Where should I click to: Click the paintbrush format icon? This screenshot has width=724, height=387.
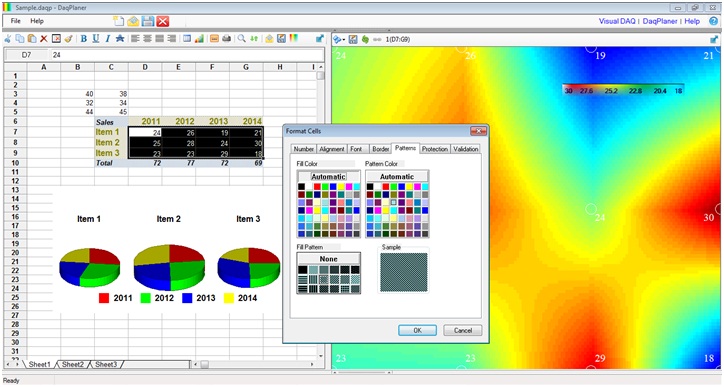pos(68,39)
